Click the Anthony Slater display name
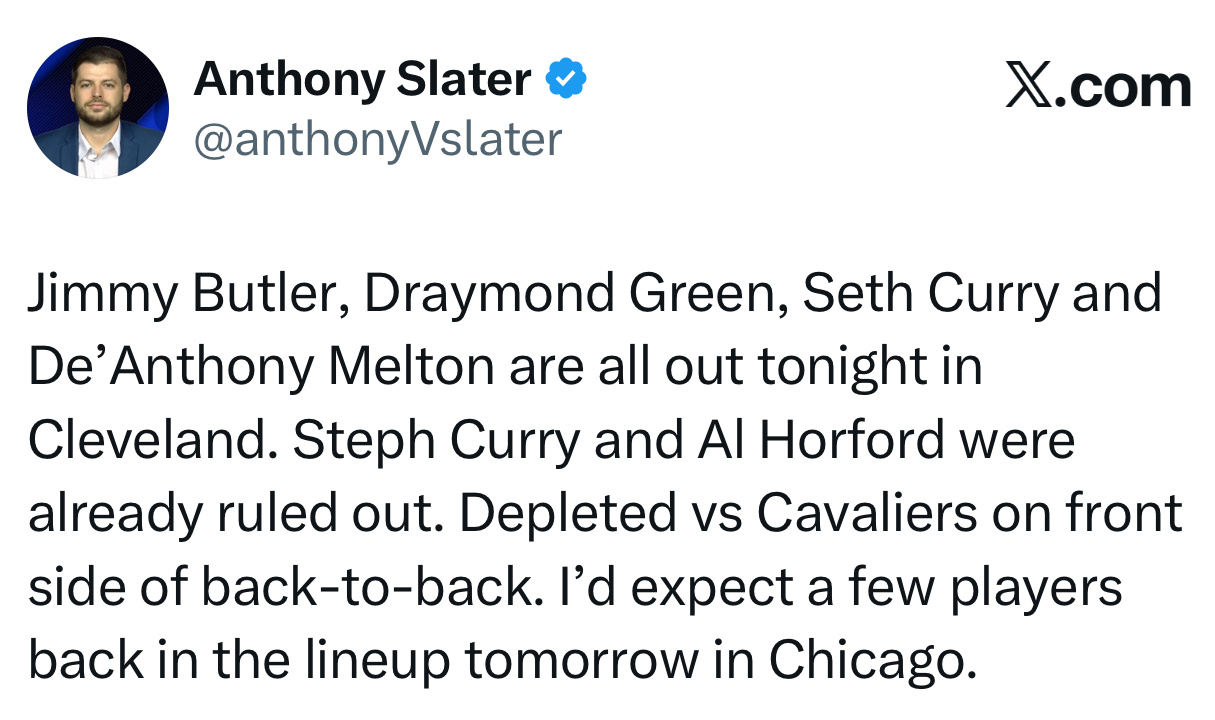 click(362, 79)
